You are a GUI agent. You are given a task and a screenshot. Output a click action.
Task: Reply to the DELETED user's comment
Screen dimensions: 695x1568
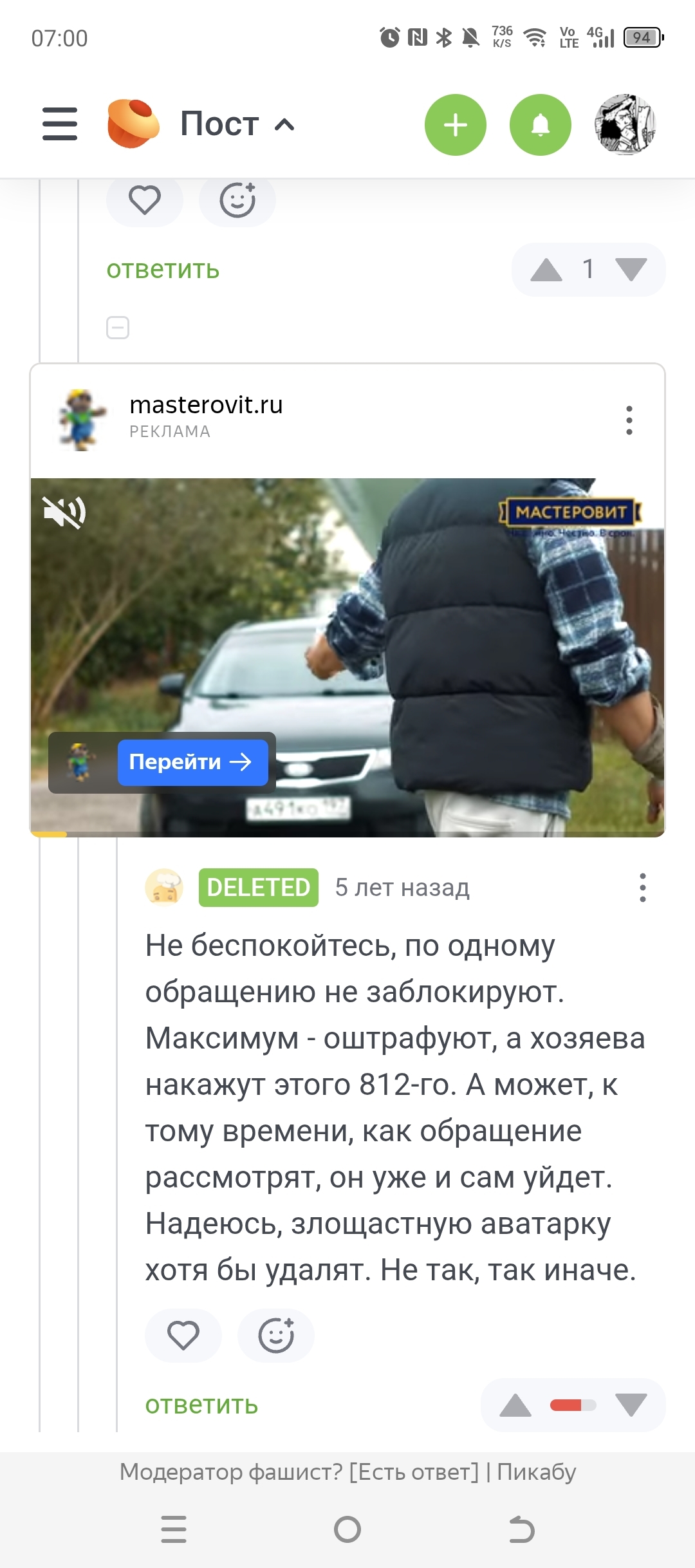[202, 1405]
